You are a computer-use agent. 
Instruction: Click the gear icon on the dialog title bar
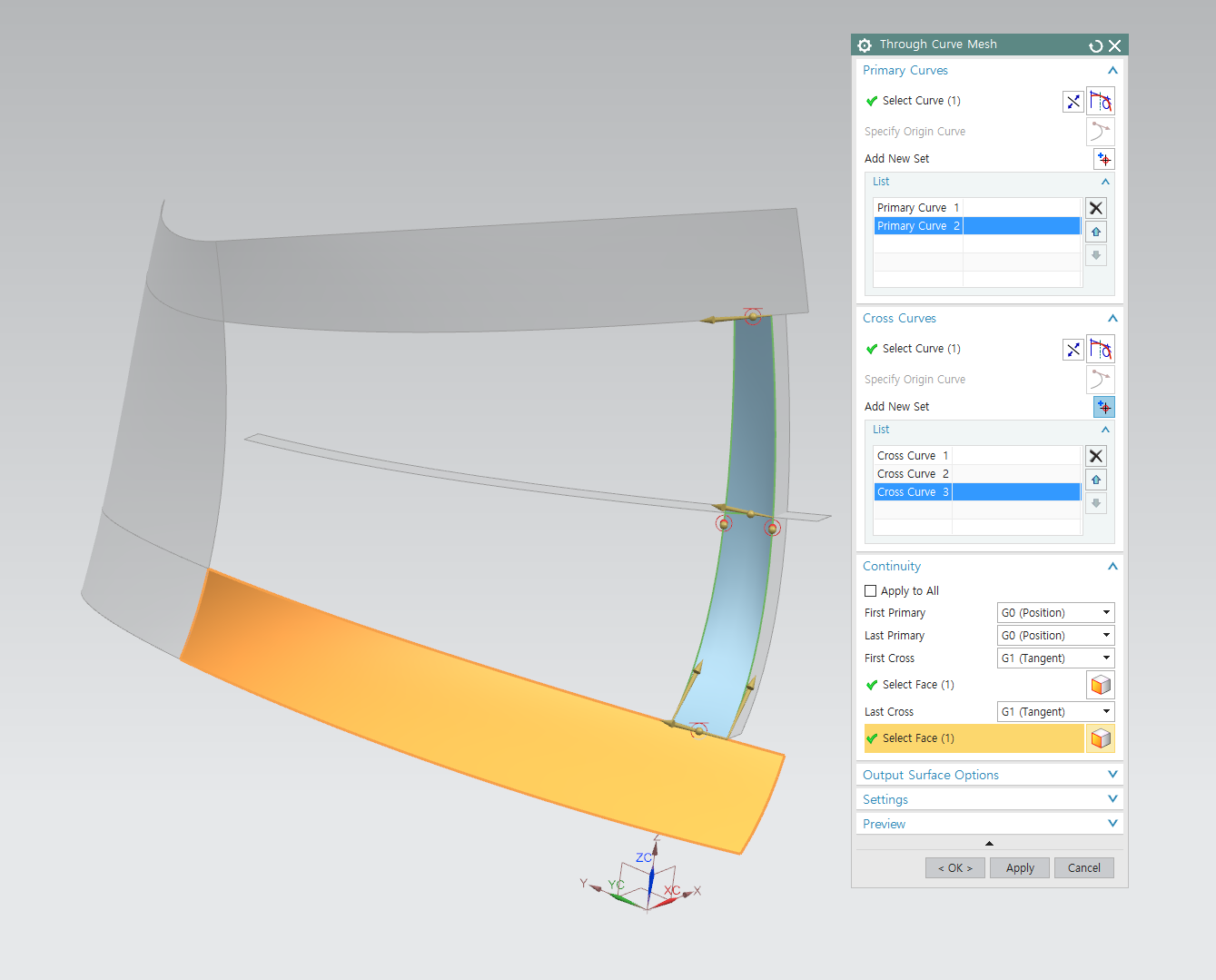click(864, 45)
